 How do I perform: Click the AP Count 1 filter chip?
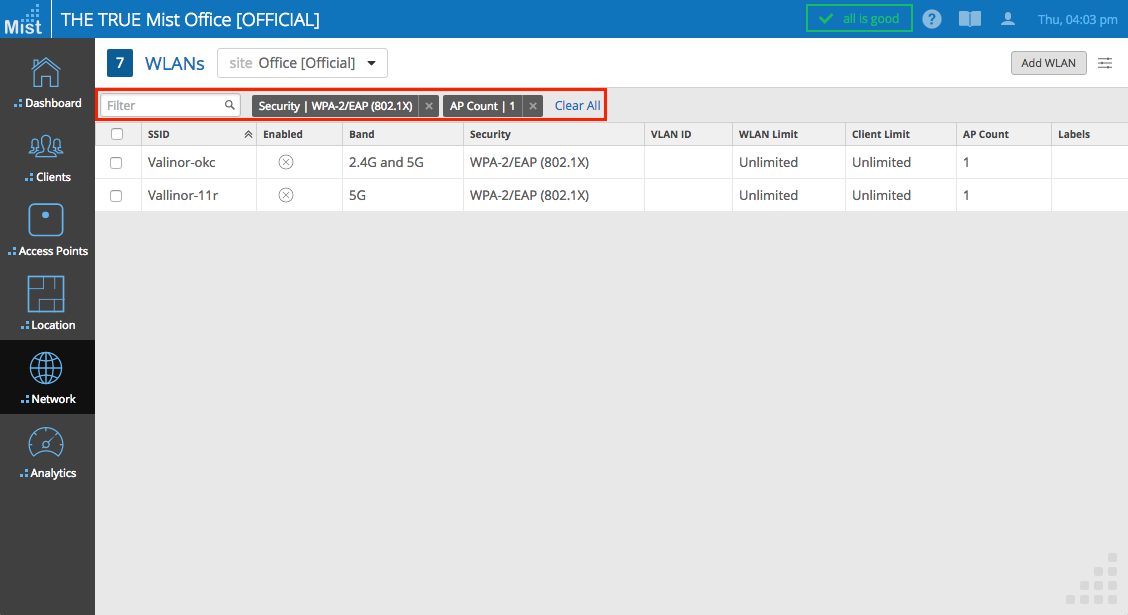click(483, 106)
